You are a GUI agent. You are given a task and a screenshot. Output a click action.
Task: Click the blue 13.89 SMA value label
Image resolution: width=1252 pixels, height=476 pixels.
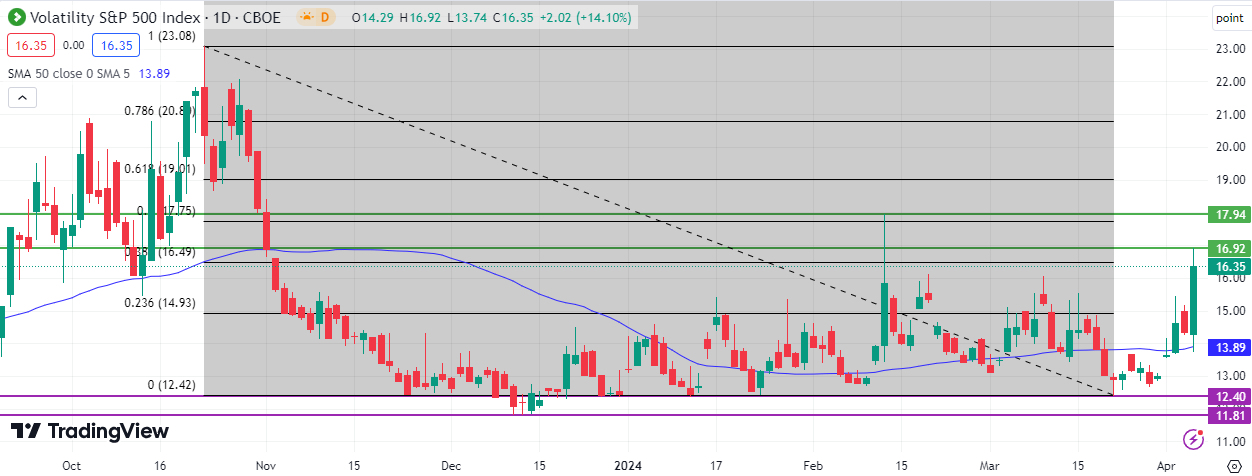point(1228,346)
